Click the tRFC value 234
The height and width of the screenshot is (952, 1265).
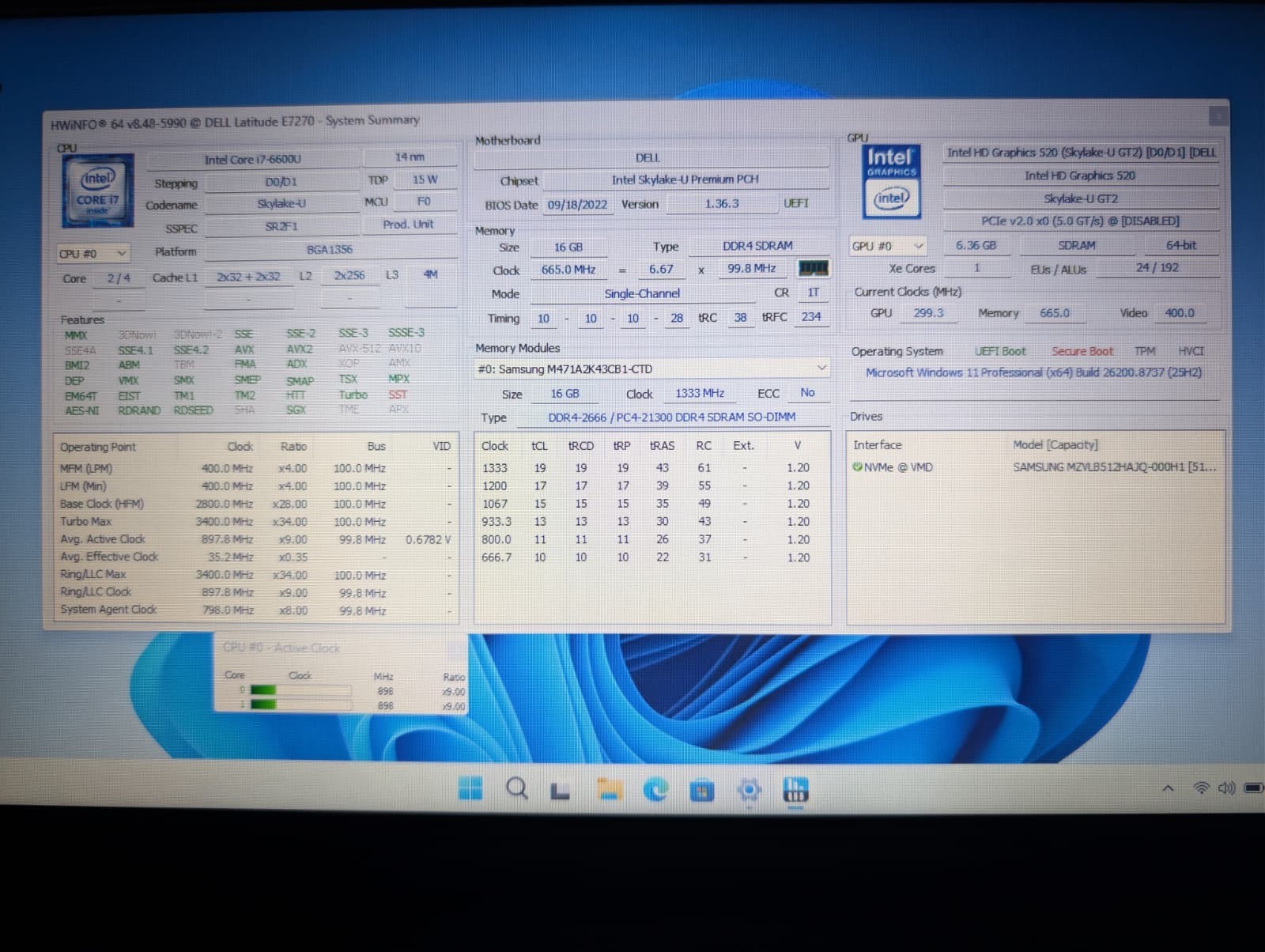tap(811, 316)
